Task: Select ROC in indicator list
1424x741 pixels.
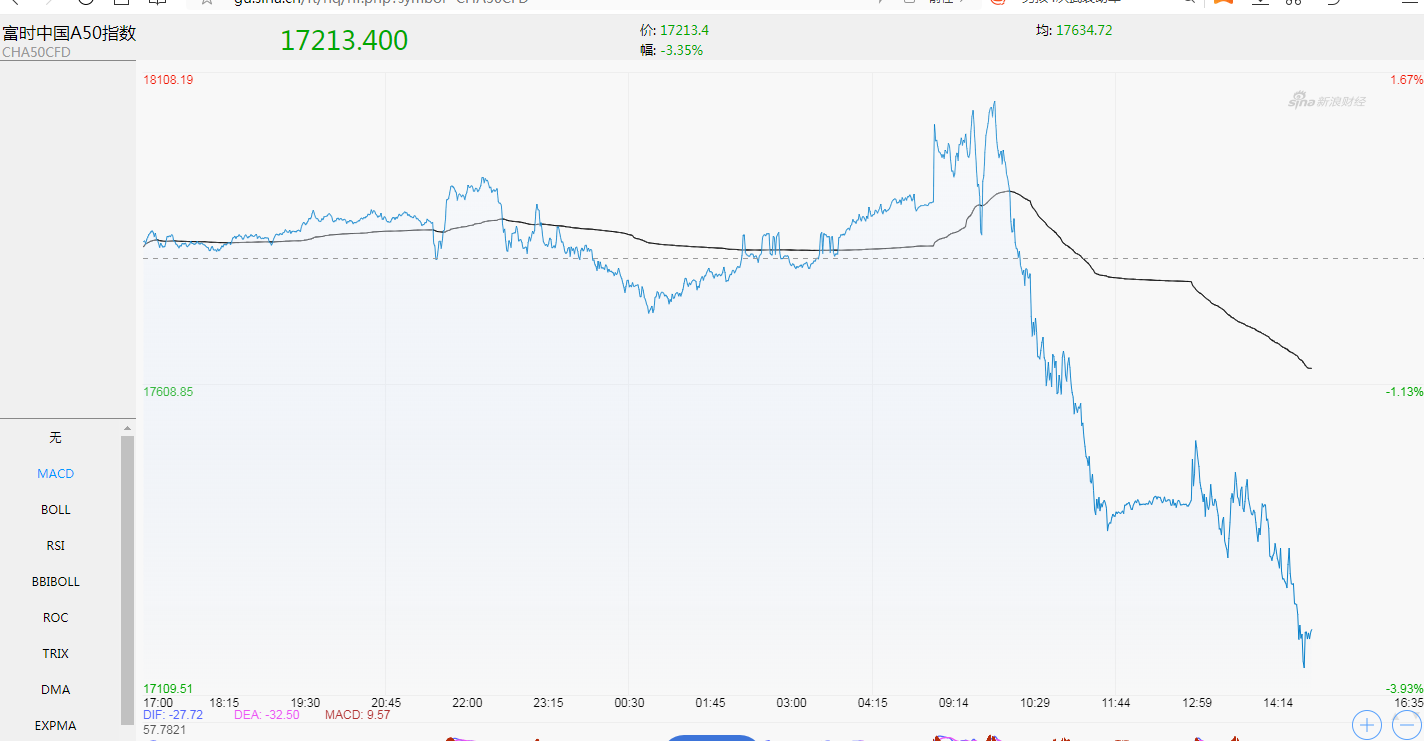Action: [x=56, y=618]
